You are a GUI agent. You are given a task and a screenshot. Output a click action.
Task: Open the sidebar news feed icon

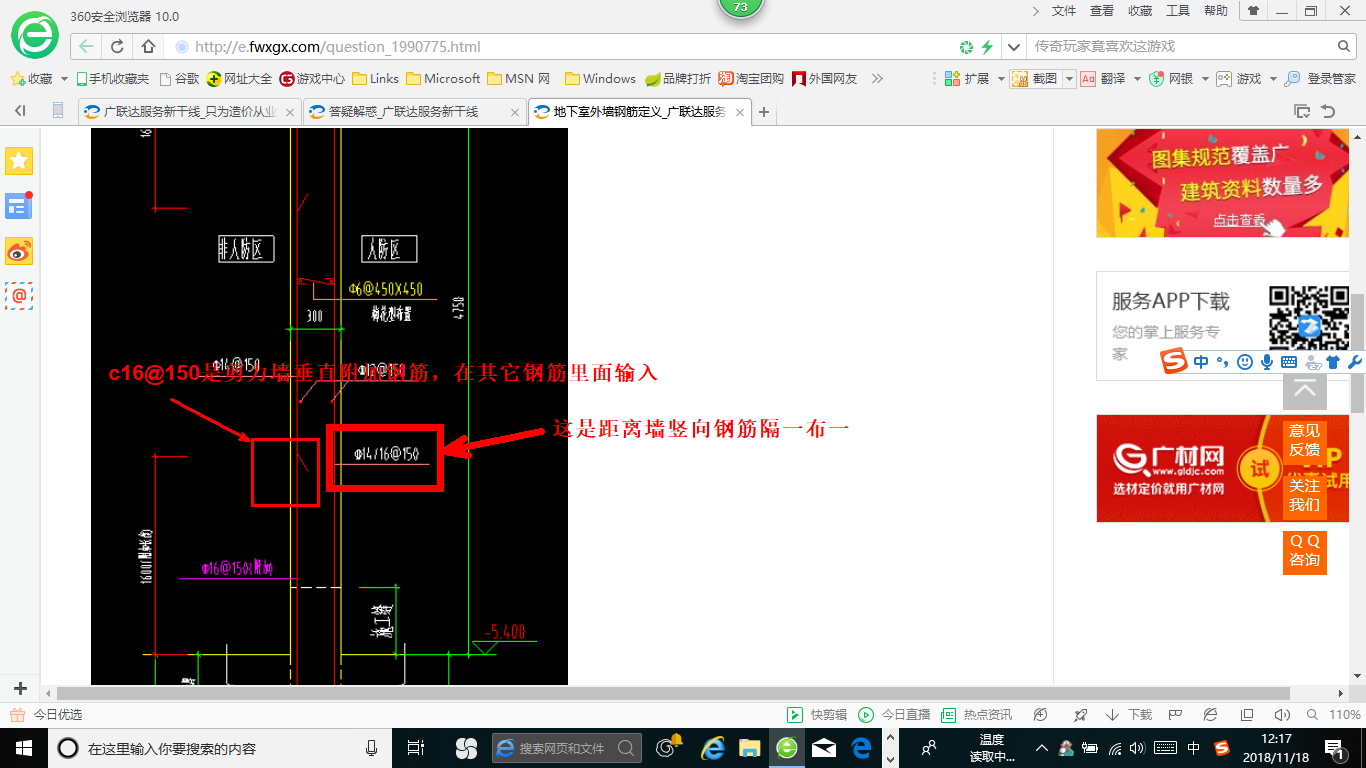pyautogui.click(x=19, y=206)
